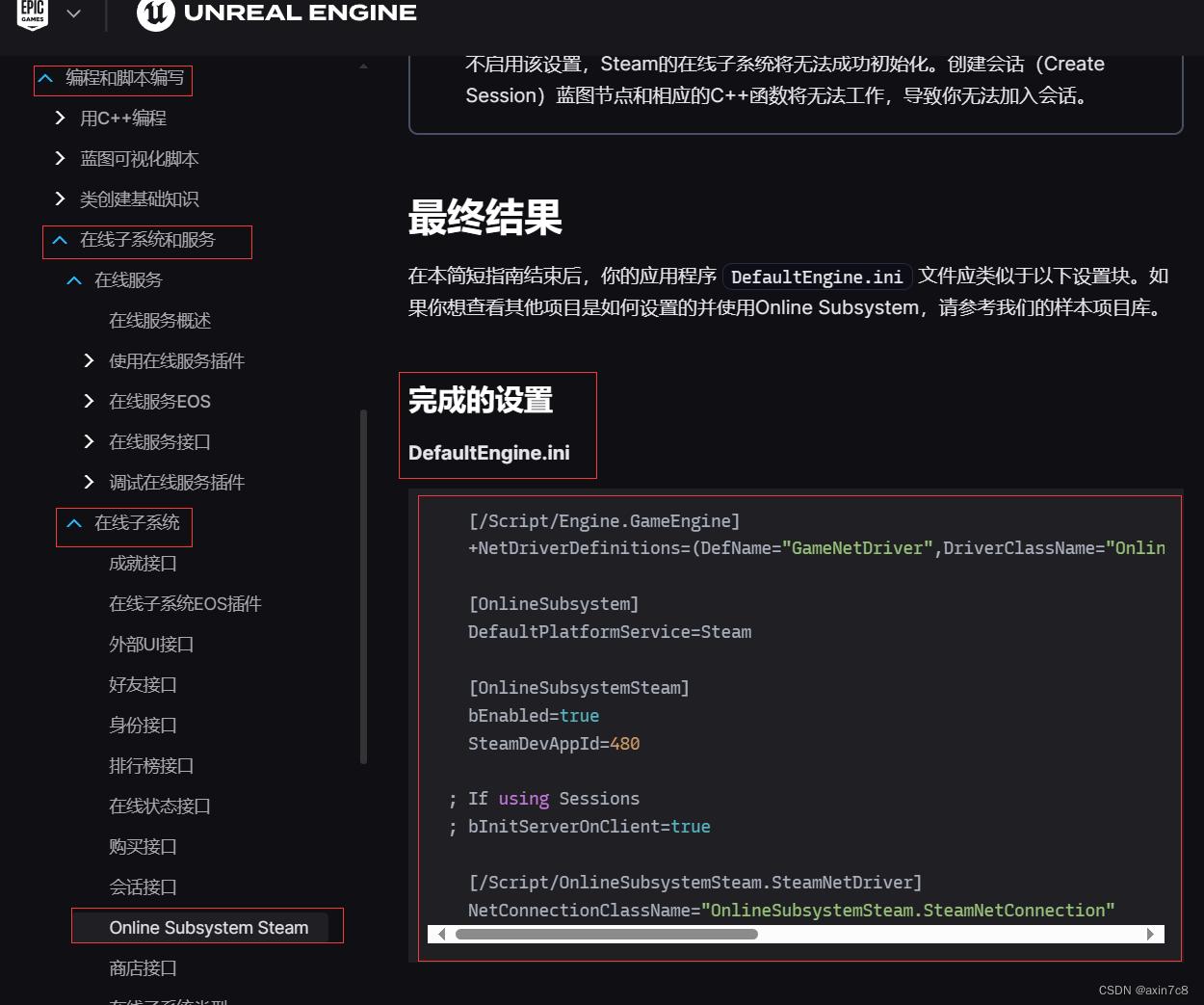Screen dimensions: 1204x1005
Task: Click the sidebar vertical scrollbar thumb
Action: click(x=363, y=587)
